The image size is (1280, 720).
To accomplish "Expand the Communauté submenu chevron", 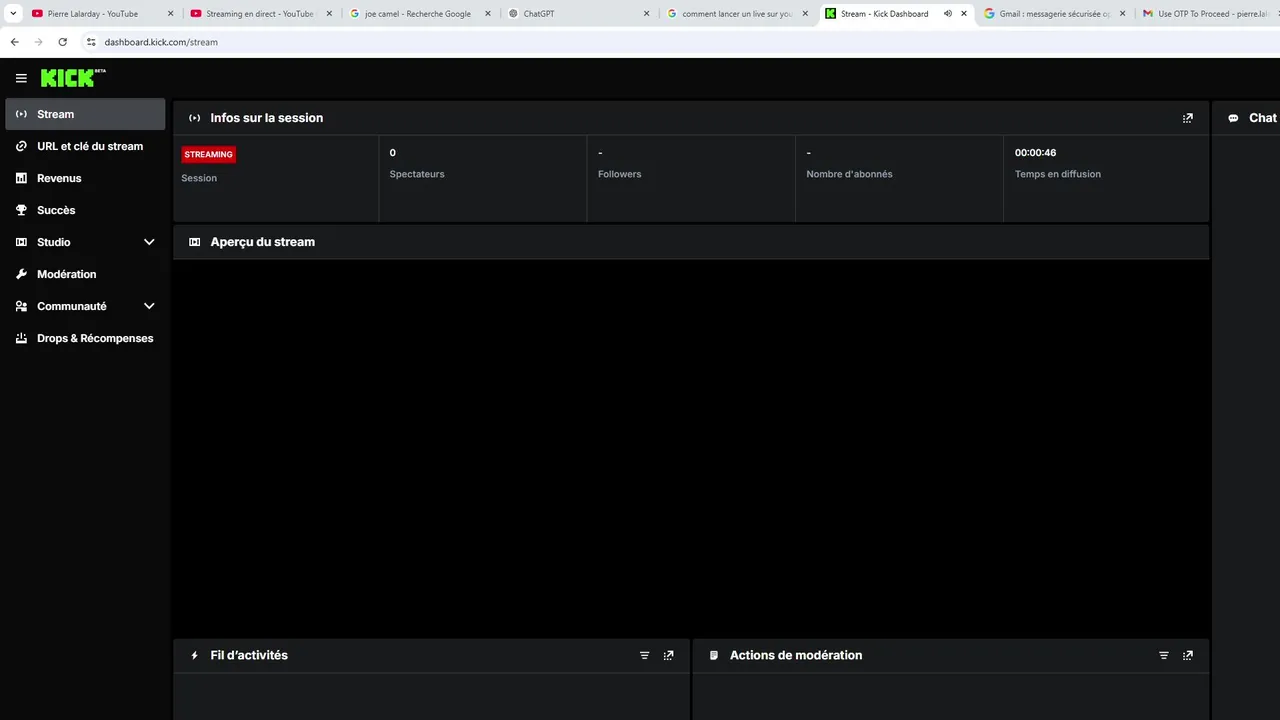I will pos(149,306).
